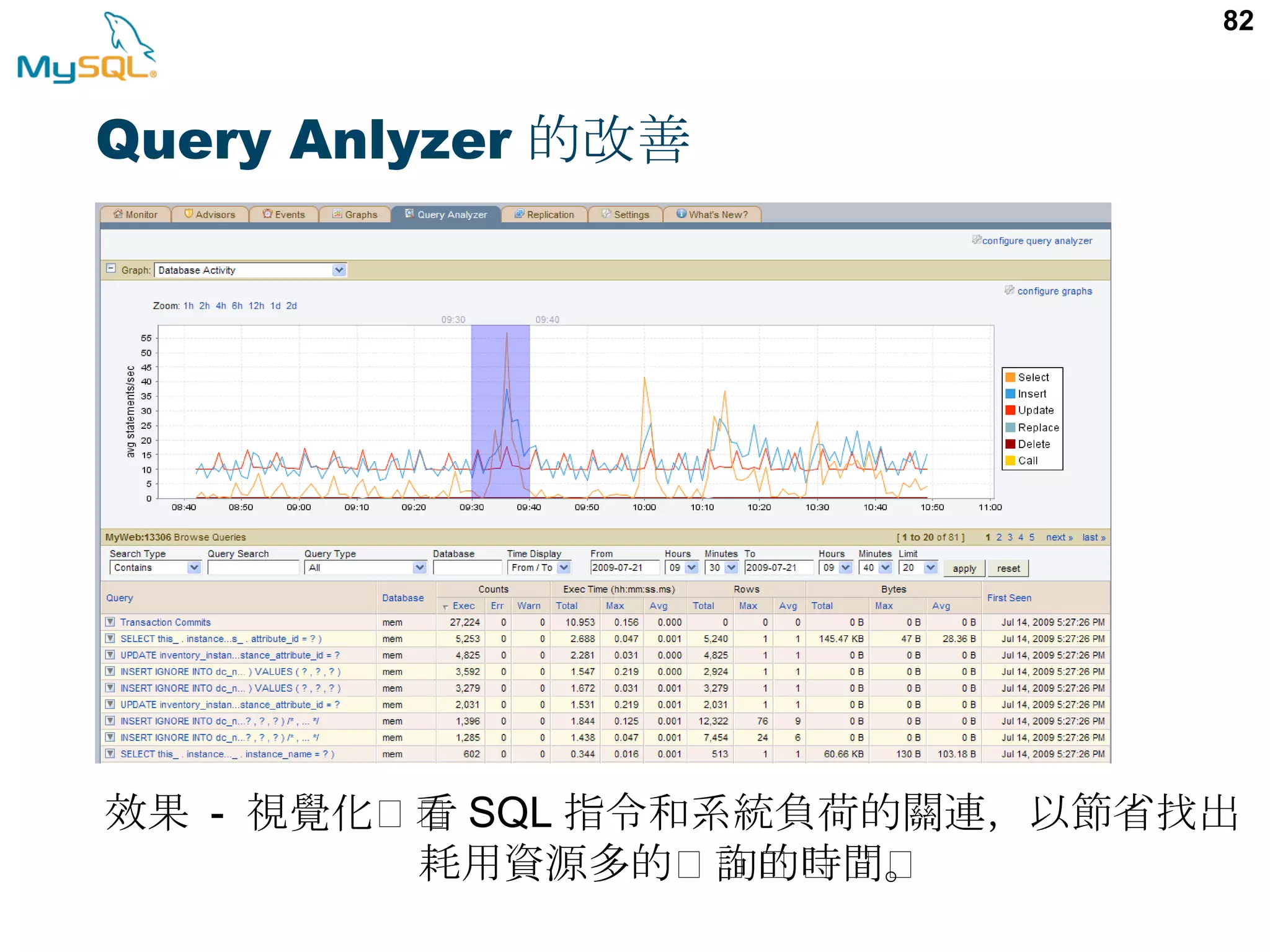
Task: Sort by Rows Total column
Action: [x=703, y=606]
